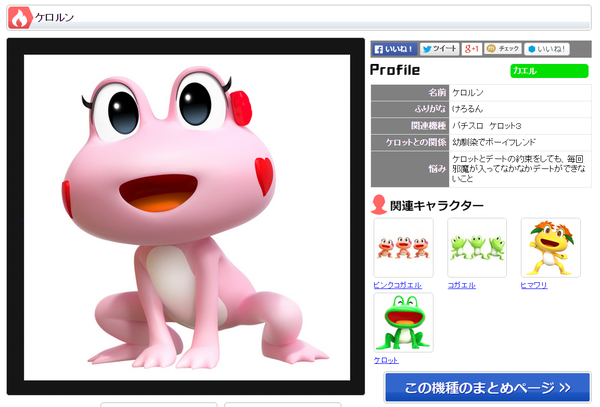Follow the ケロット text link
The height and width of the screenshot is (407, 600).
386,360
